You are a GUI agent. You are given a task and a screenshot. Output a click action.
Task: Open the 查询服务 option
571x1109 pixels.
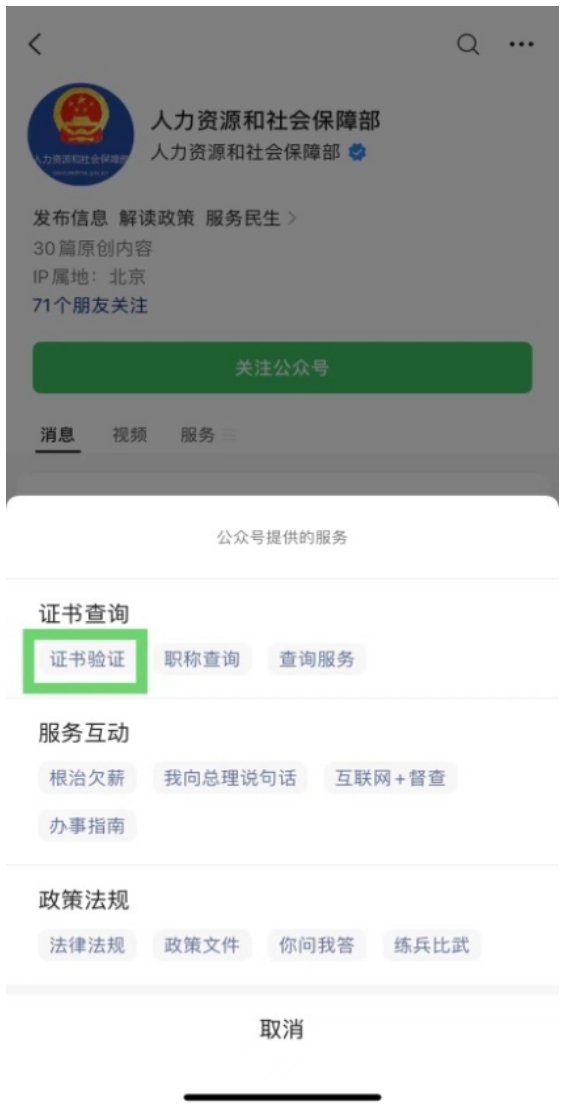pos(316,660)
